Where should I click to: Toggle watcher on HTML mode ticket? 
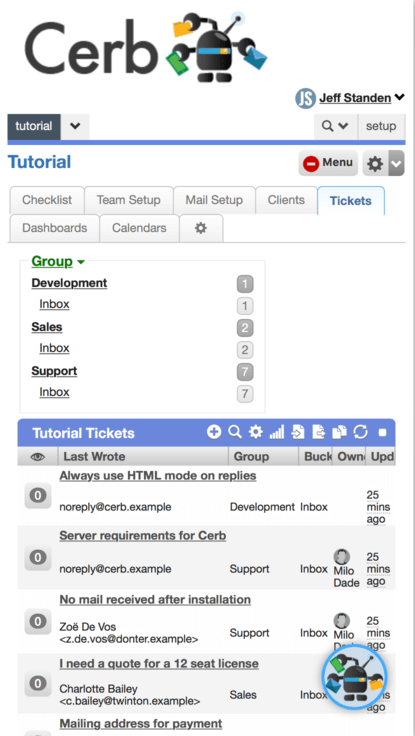coord(38,495)
